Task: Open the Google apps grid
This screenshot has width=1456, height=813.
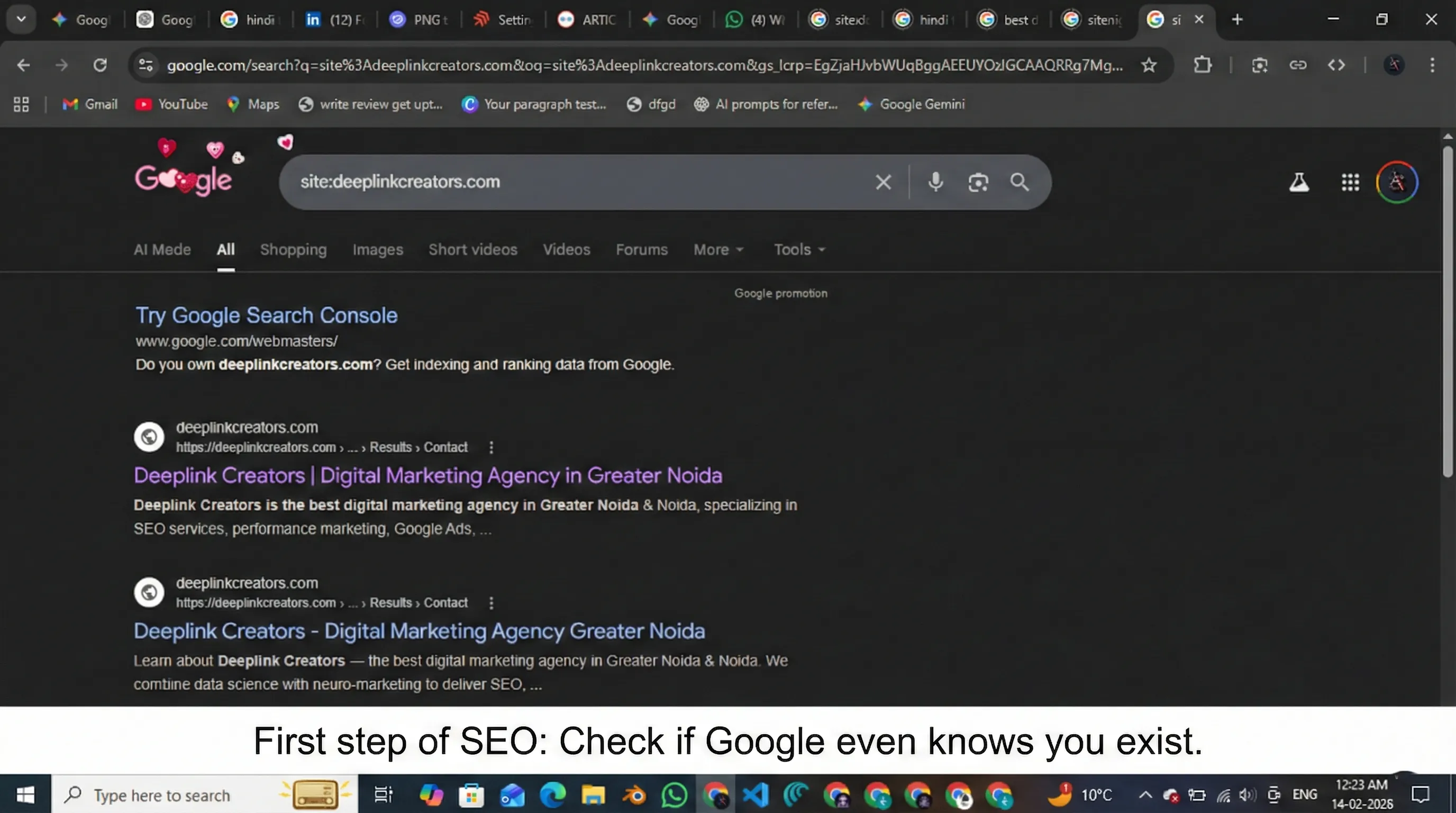Action: 1350,182
